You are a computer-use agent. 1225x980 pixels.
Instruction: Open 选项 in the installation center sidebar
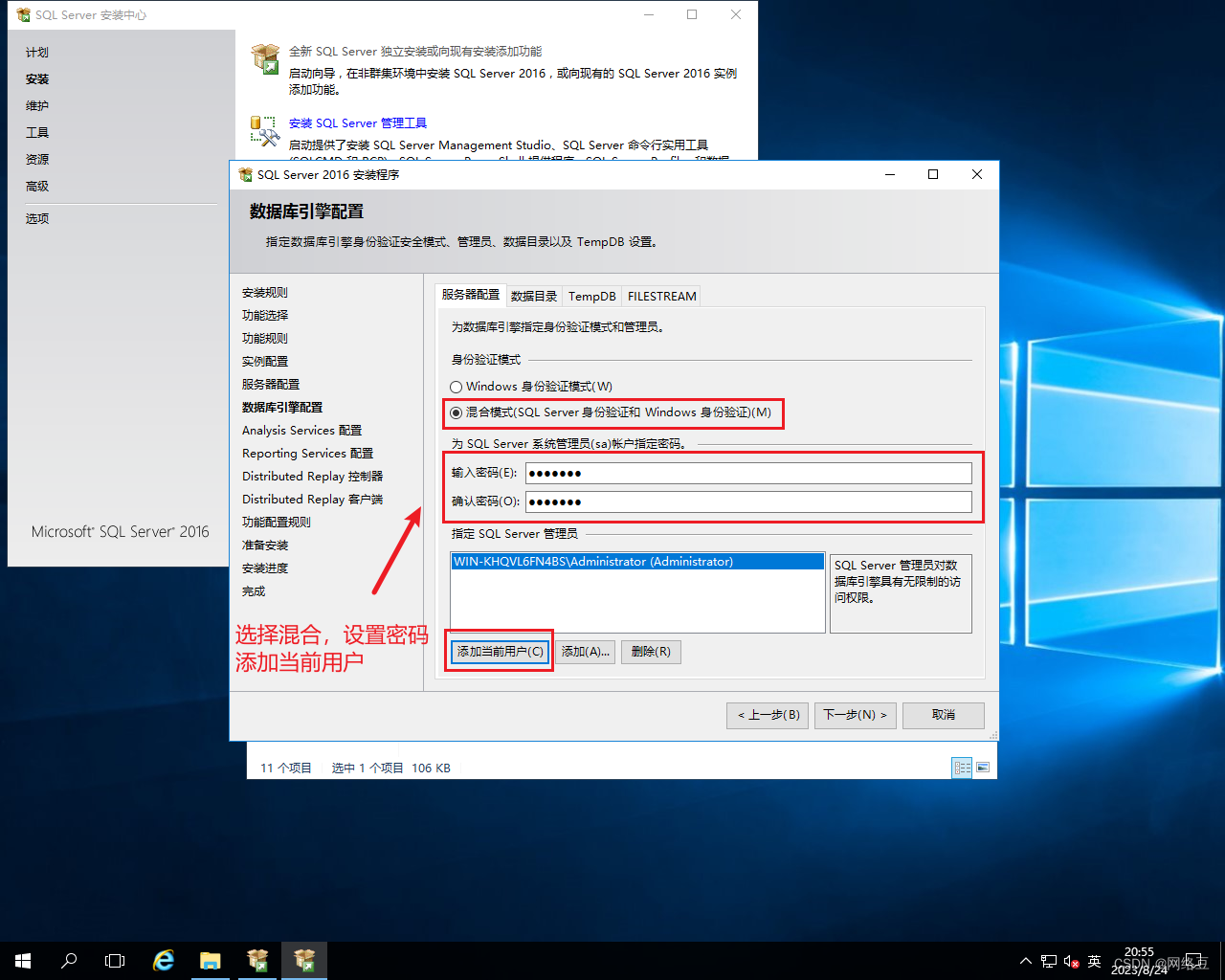[x=37, y=219]
